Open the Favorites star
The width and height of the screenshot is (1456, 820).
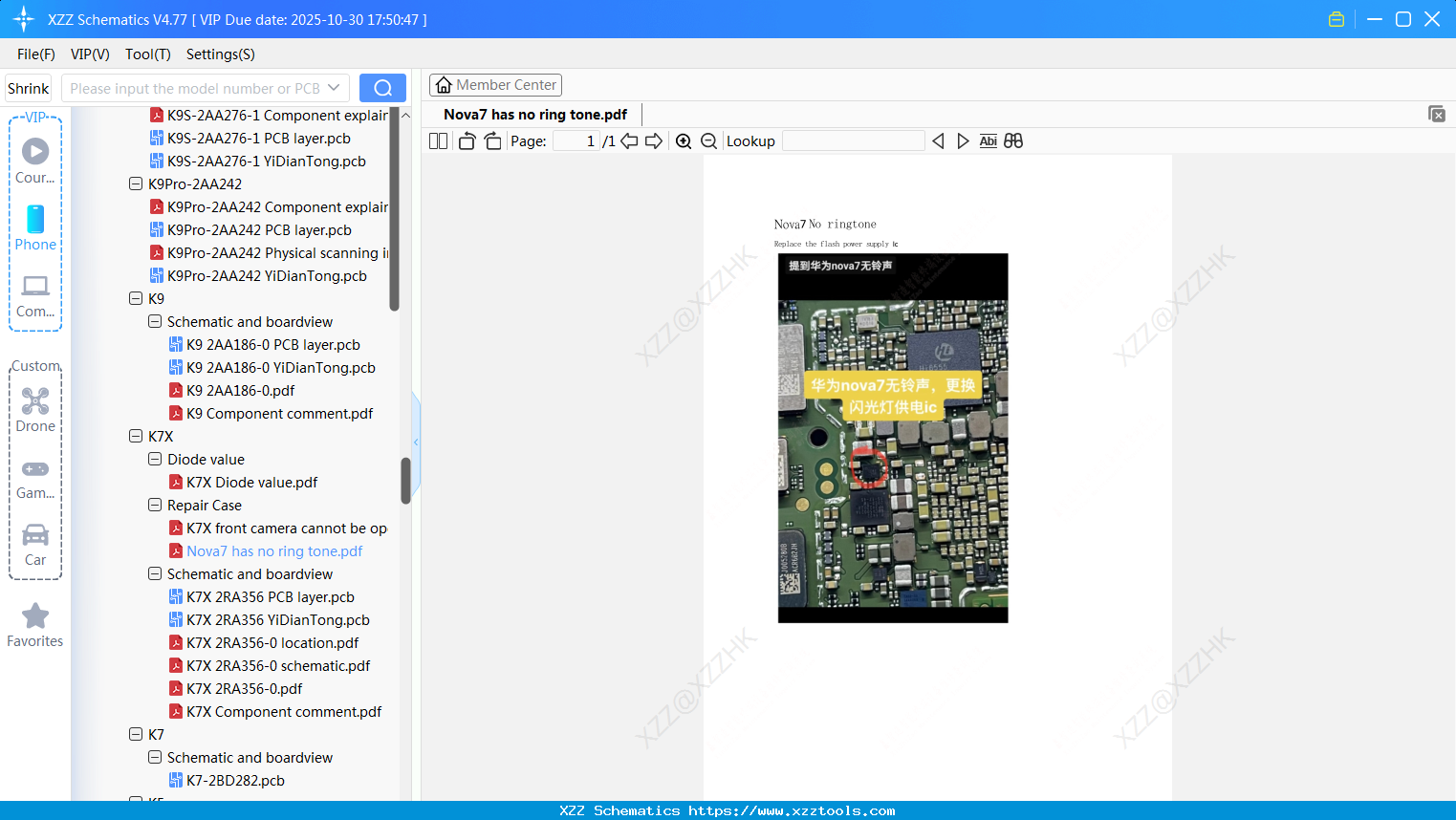click(35, 625)
